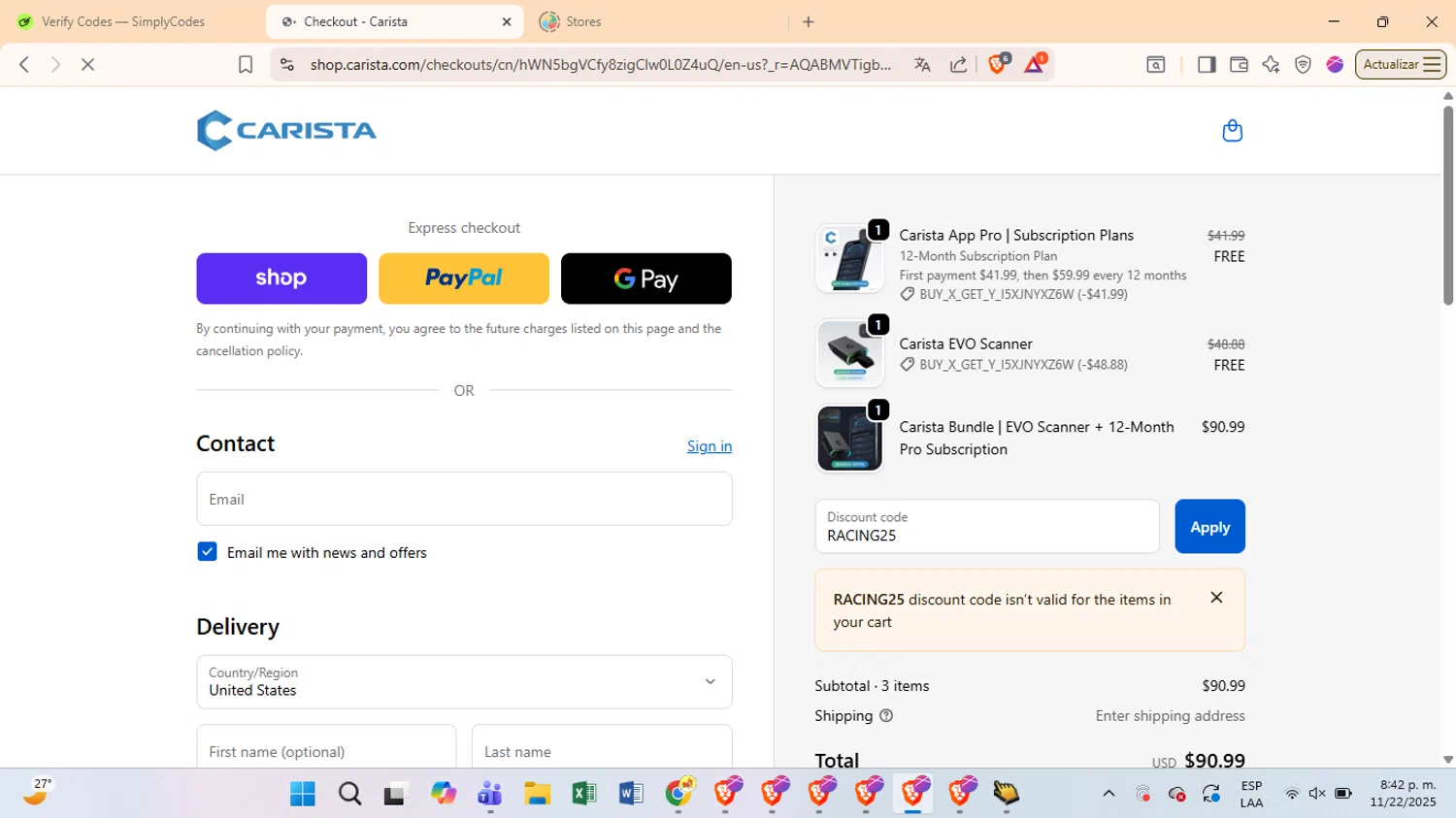Open the Brave Wallet icon

1239,64
